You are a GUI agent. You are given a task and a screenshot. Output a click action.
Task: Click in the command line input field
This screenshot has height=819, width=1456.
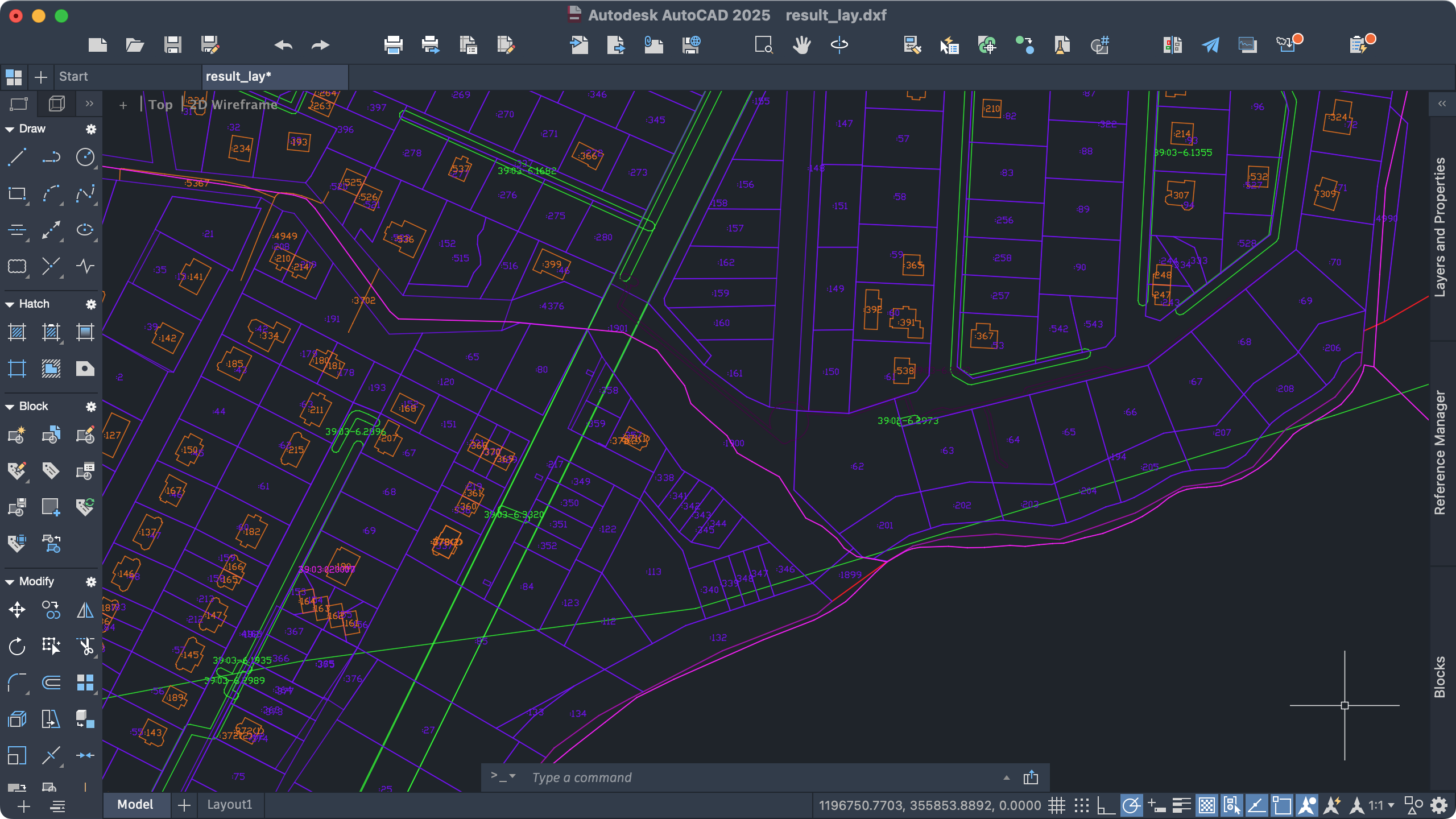[x=762, y=777]
